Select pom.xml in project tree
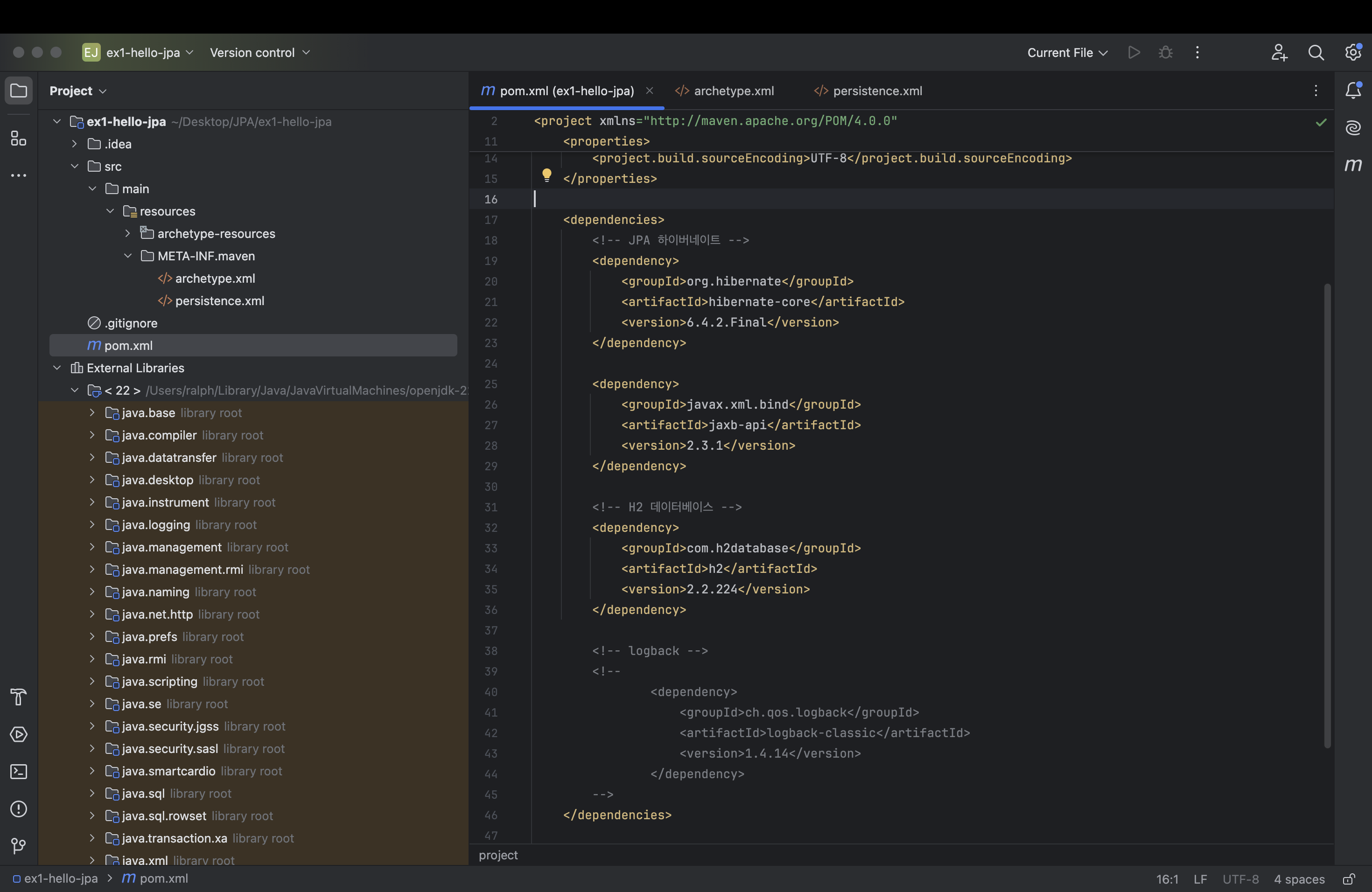 253,346
